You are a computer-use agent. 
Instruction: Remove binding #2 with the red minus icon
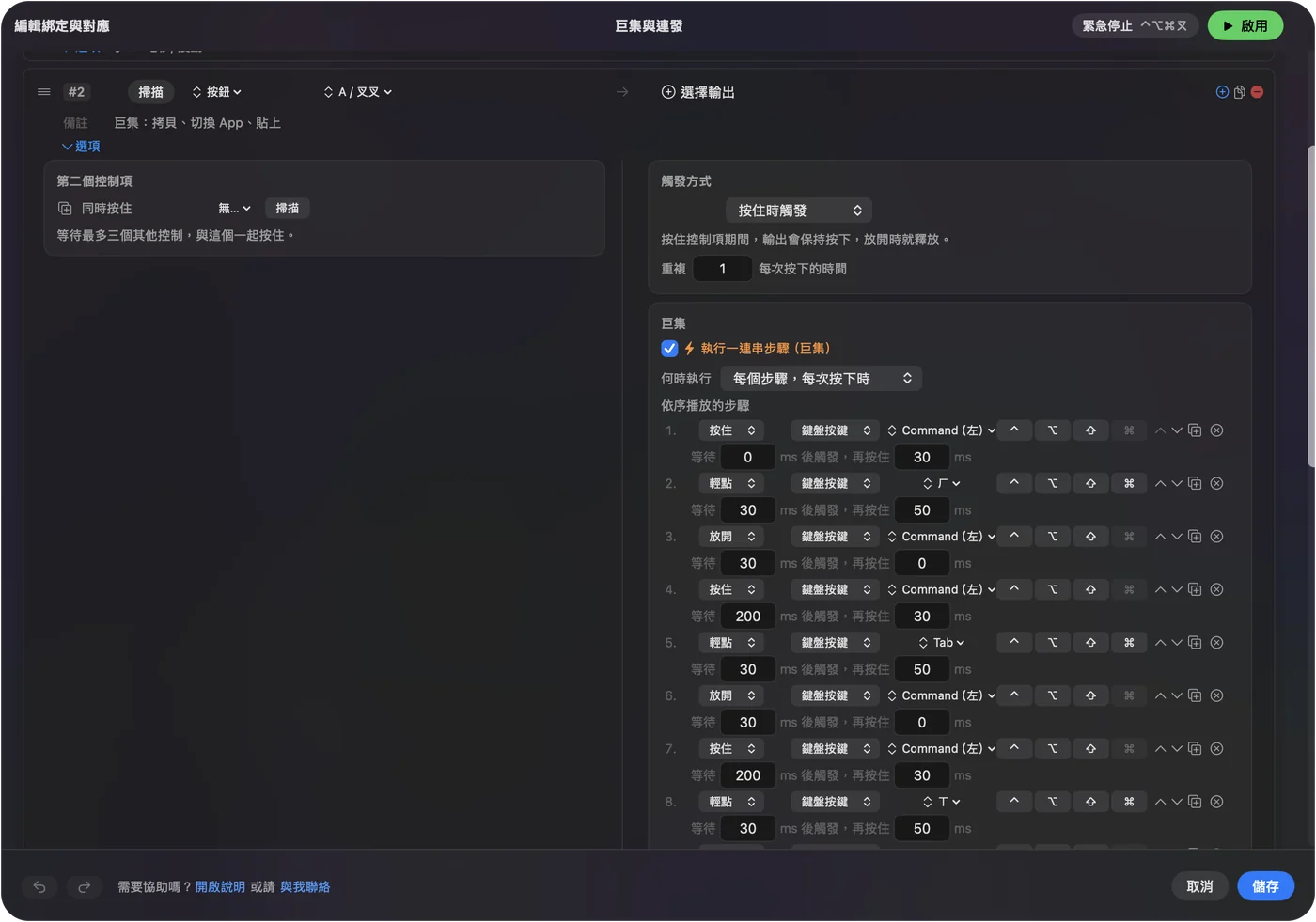point(1257,92)
